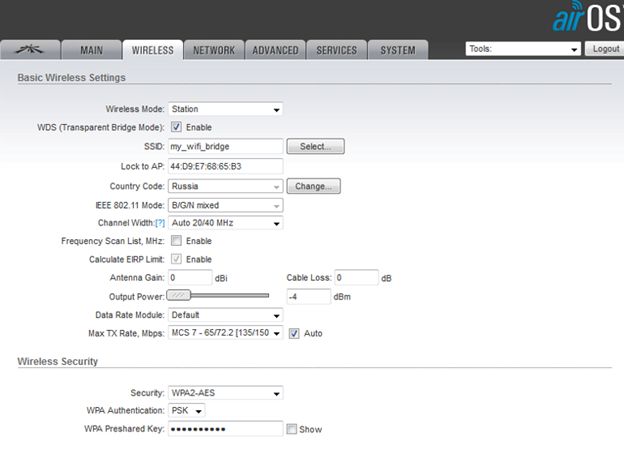Viewport: 624px width, 450px height.
Task: Enable the Frequency Scan List checkbox
Action: point(176,241)
